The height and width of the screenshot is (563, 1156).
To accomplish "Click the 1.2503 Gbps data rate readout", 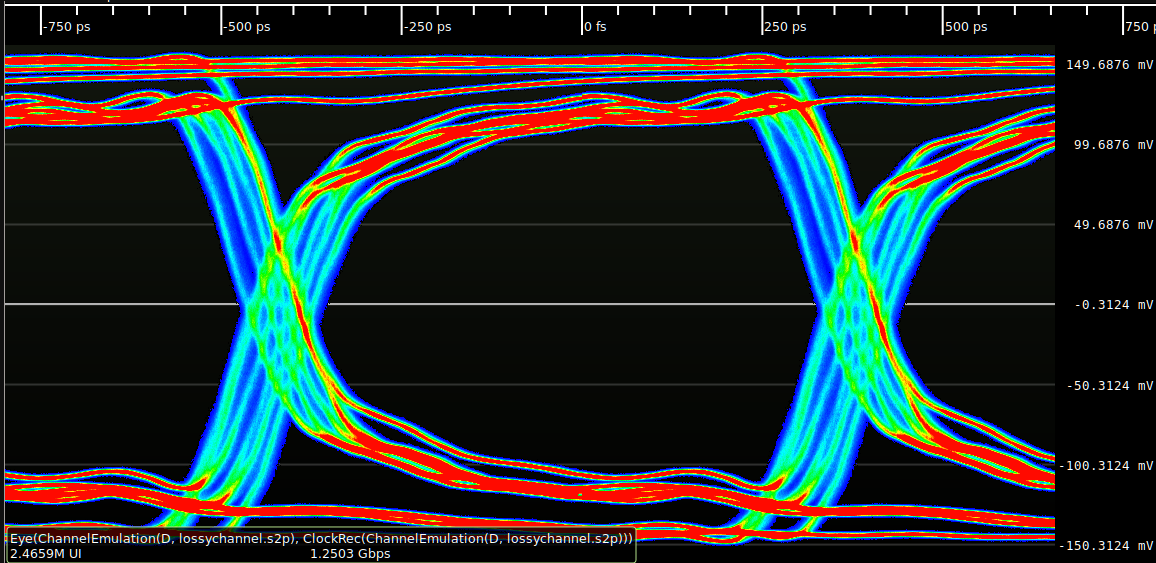I will (x=350, y=553).
